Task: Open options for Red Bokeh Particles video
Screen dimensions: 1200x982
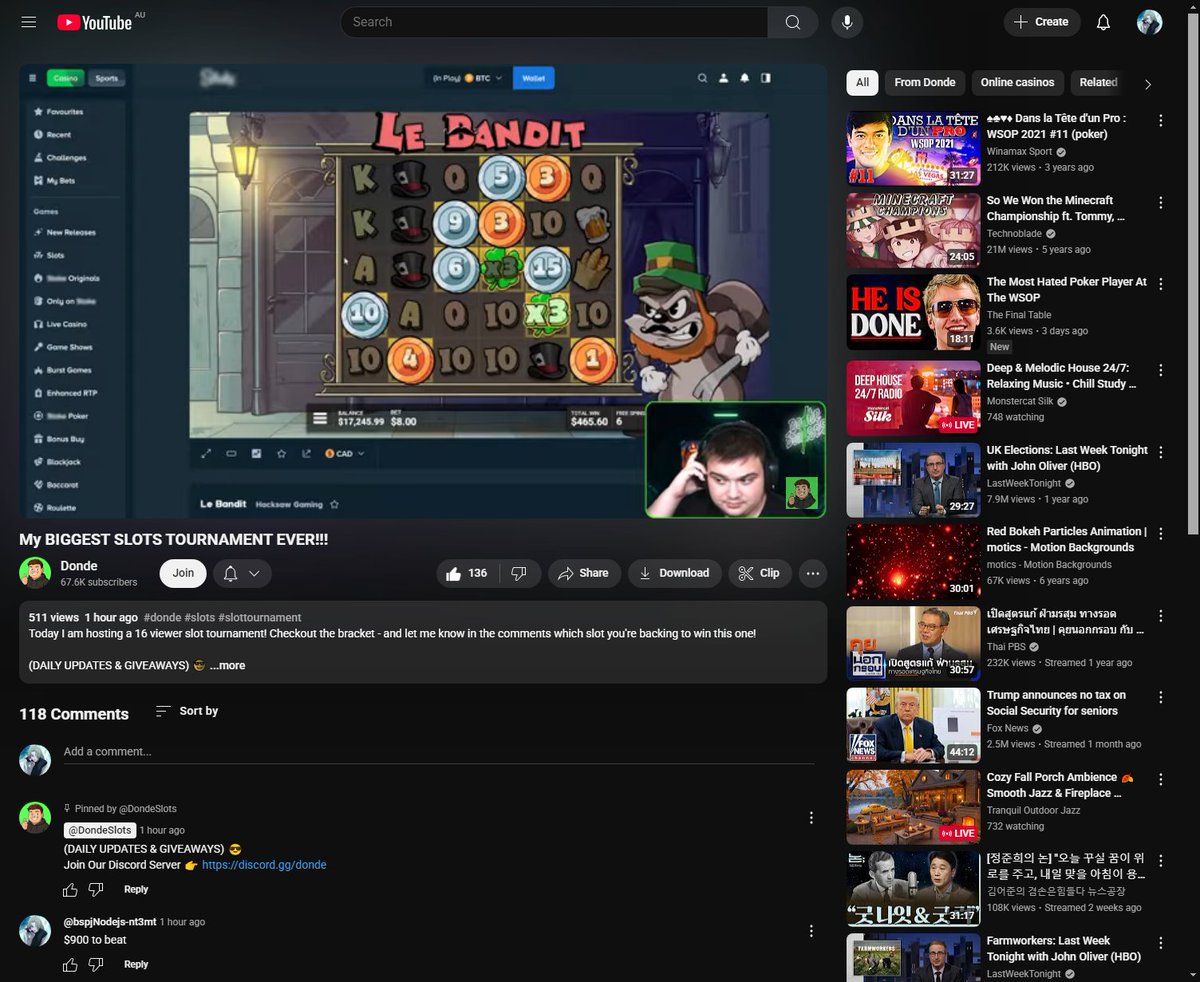Action: coord(1160,533)
